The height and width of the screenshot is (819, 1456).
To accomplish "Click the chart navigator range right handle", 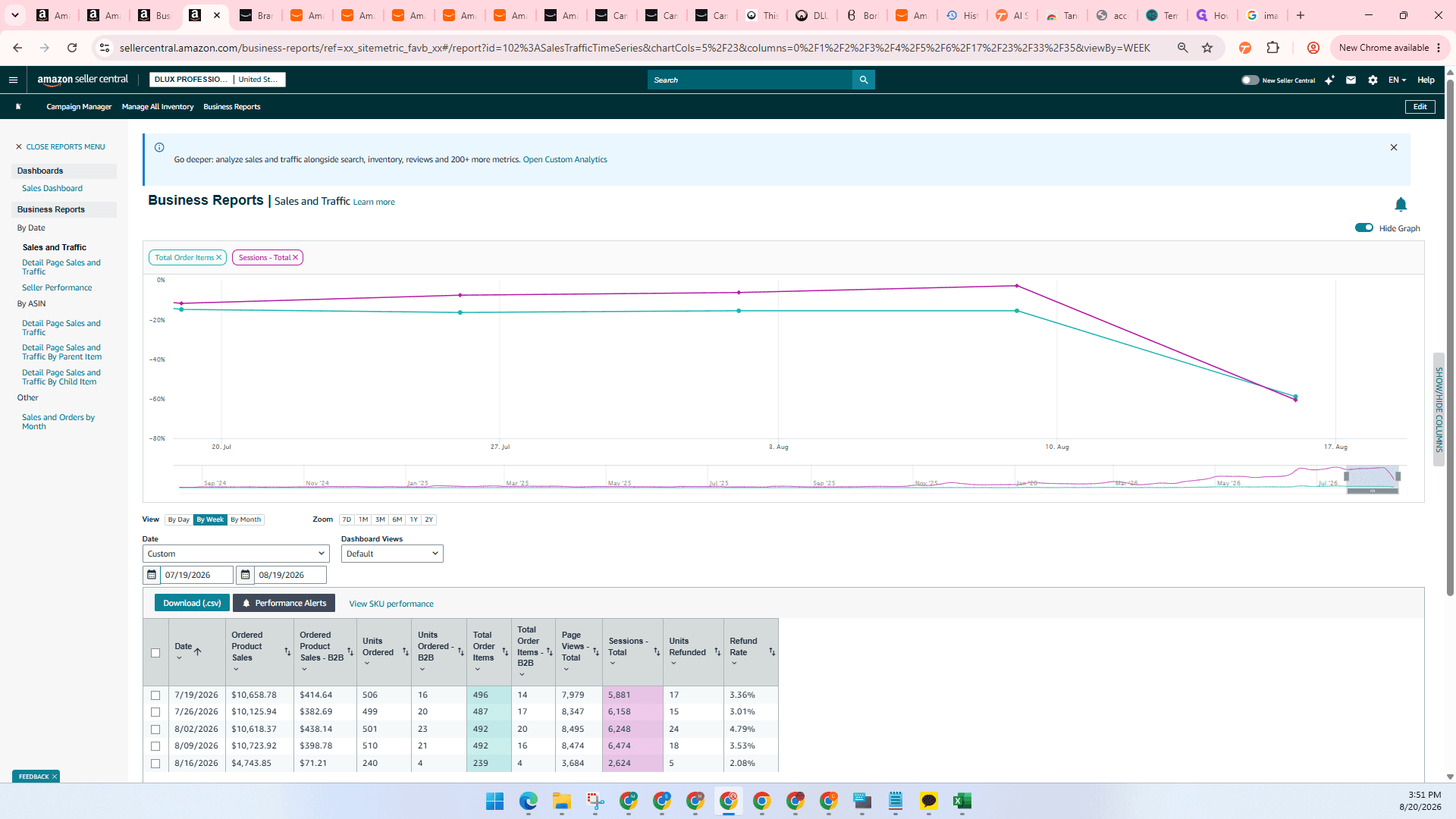I will click(1398, 476).
